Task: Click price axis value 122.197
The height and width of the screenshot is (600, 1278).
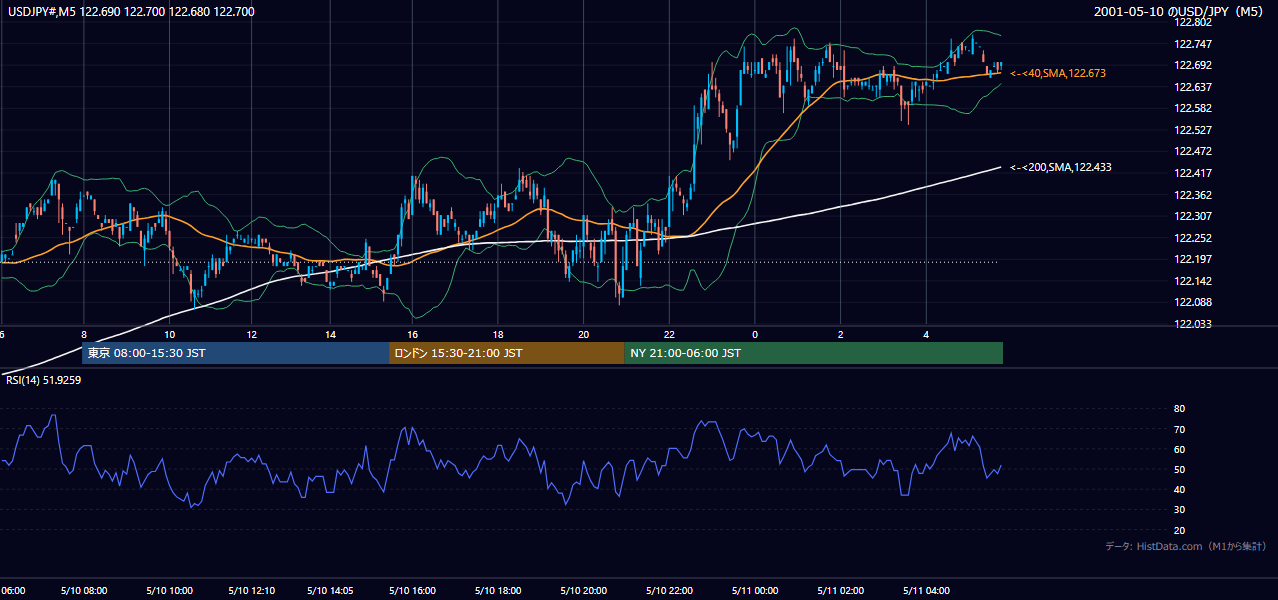Action: (x=1195, y=260)
